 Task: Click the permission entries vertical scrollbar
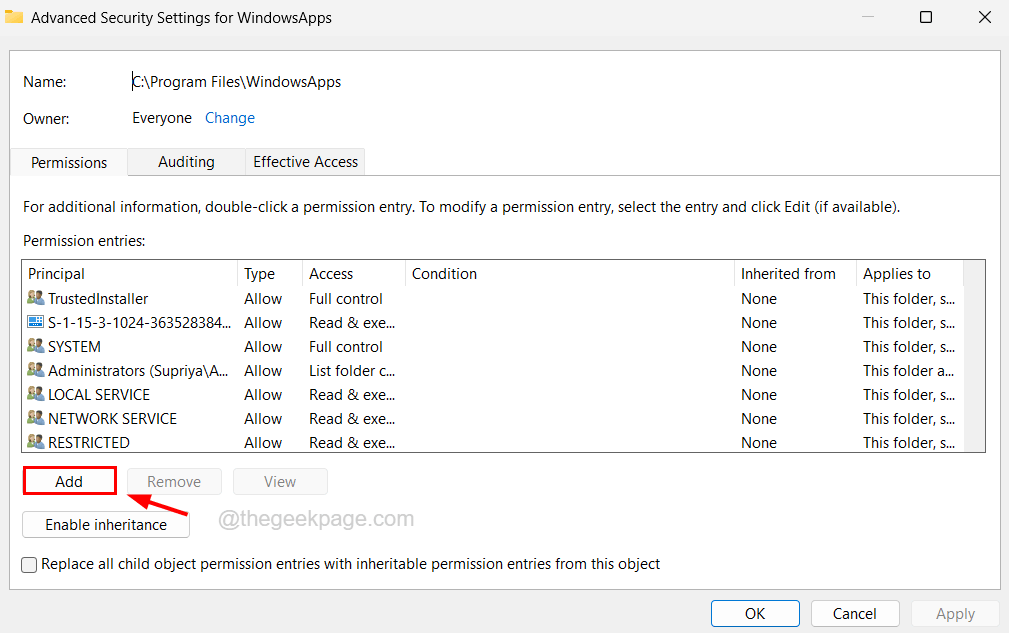(974, 356)
